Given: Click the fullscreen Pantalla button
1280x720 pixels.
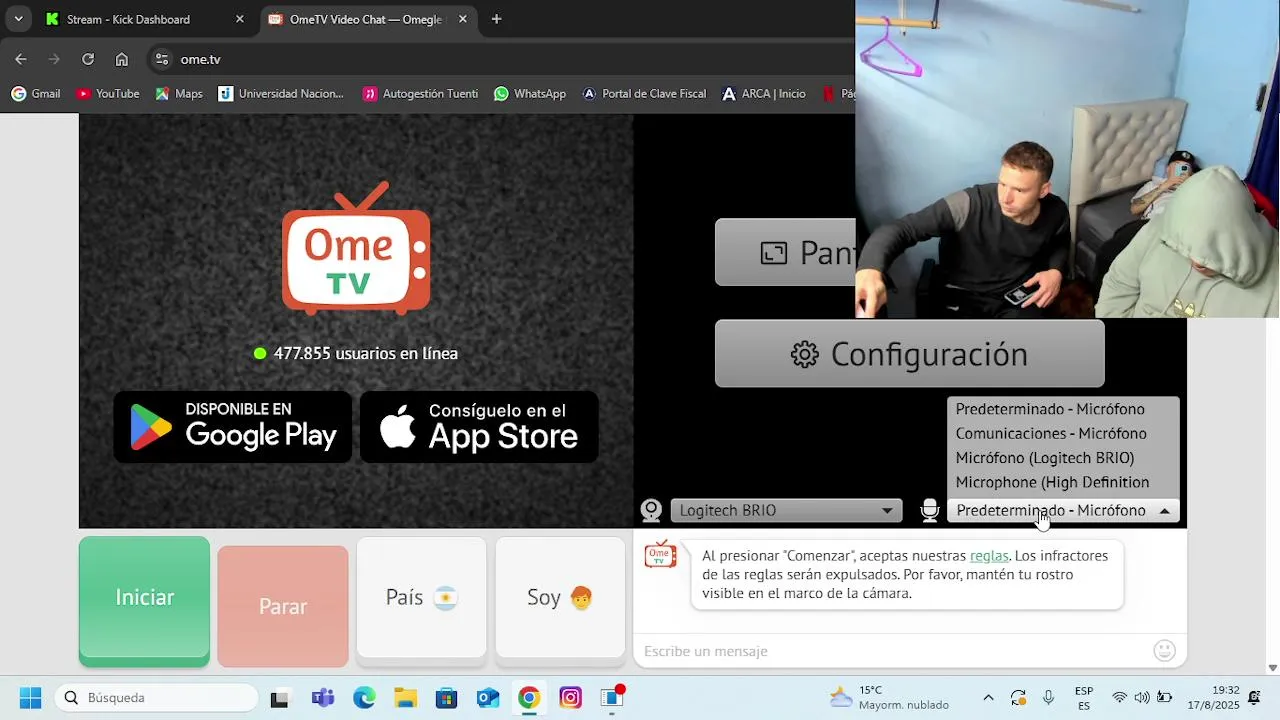Looking at the screenshot, I should (786, 252).
